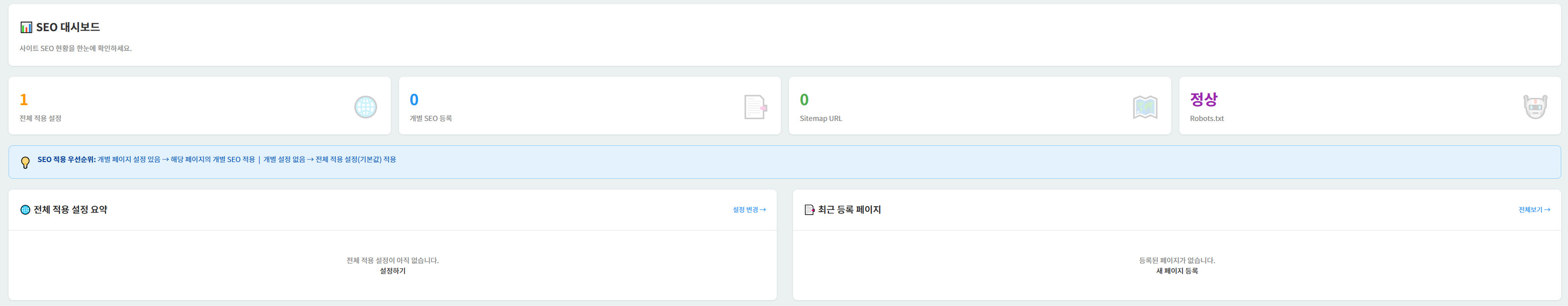Click the Robots.txt card label
This screenshot has height=306, width=1568.
point(1206,118)
